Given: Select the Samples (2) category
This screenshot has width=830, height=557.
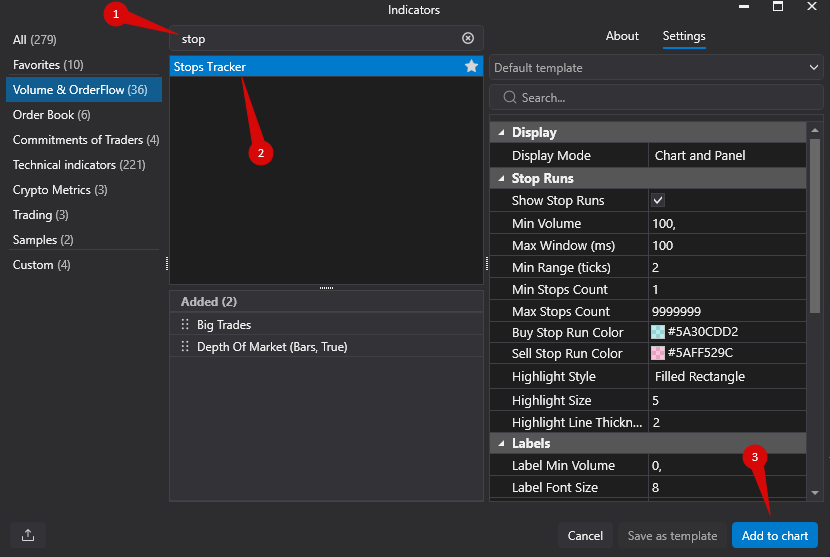Looking at the screenshot, I should pos(43,240).
